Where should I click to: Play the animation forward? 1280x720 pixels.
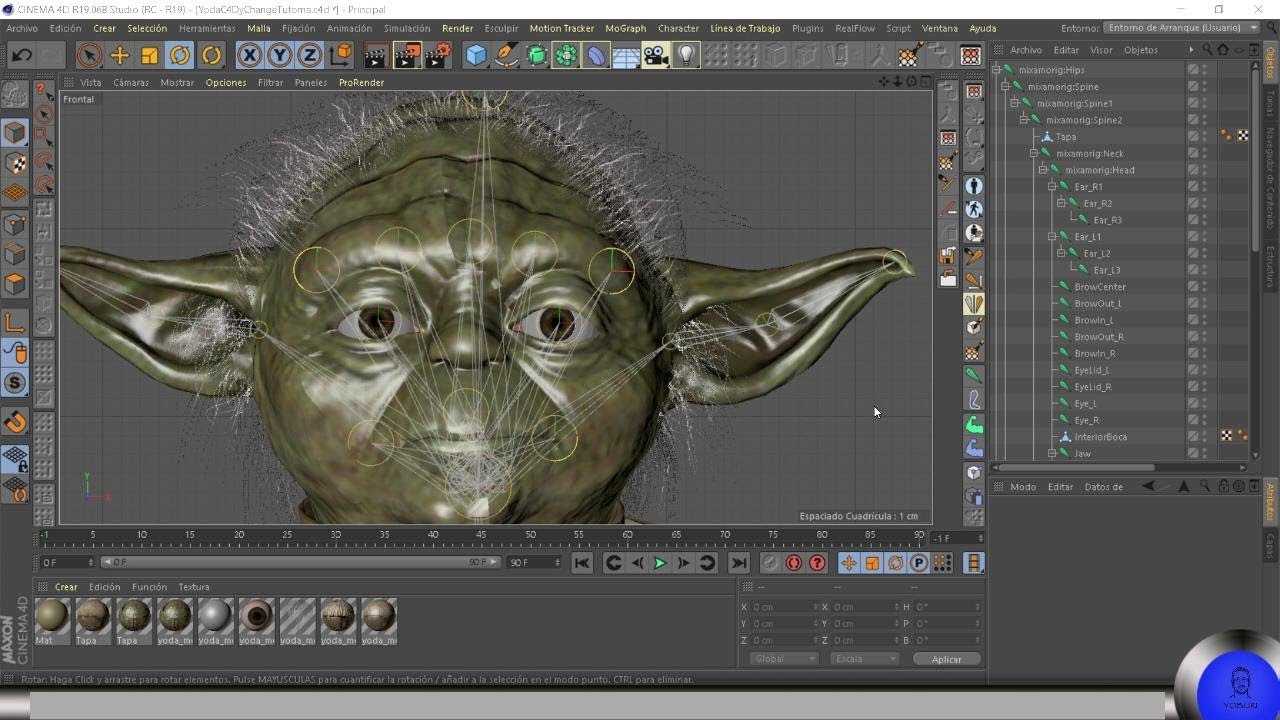click(x=660, y=563)
